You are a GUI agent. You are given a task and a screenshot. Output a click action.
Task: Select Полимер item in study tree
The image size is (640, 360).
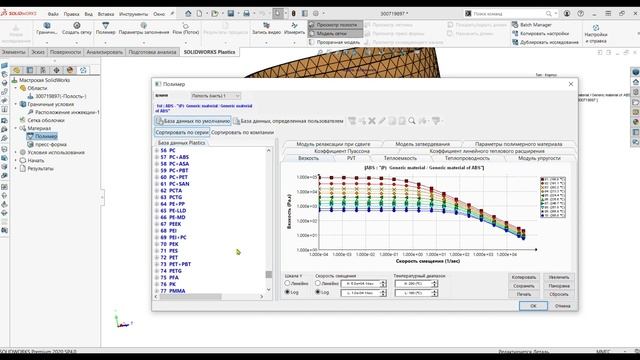(46, 136)
